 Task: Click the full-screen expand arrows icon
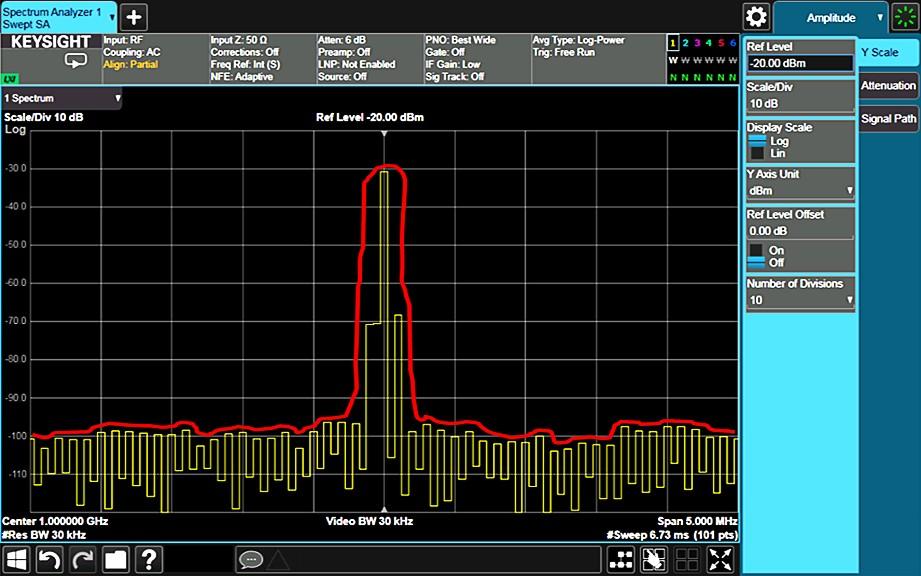coord(719,560)
